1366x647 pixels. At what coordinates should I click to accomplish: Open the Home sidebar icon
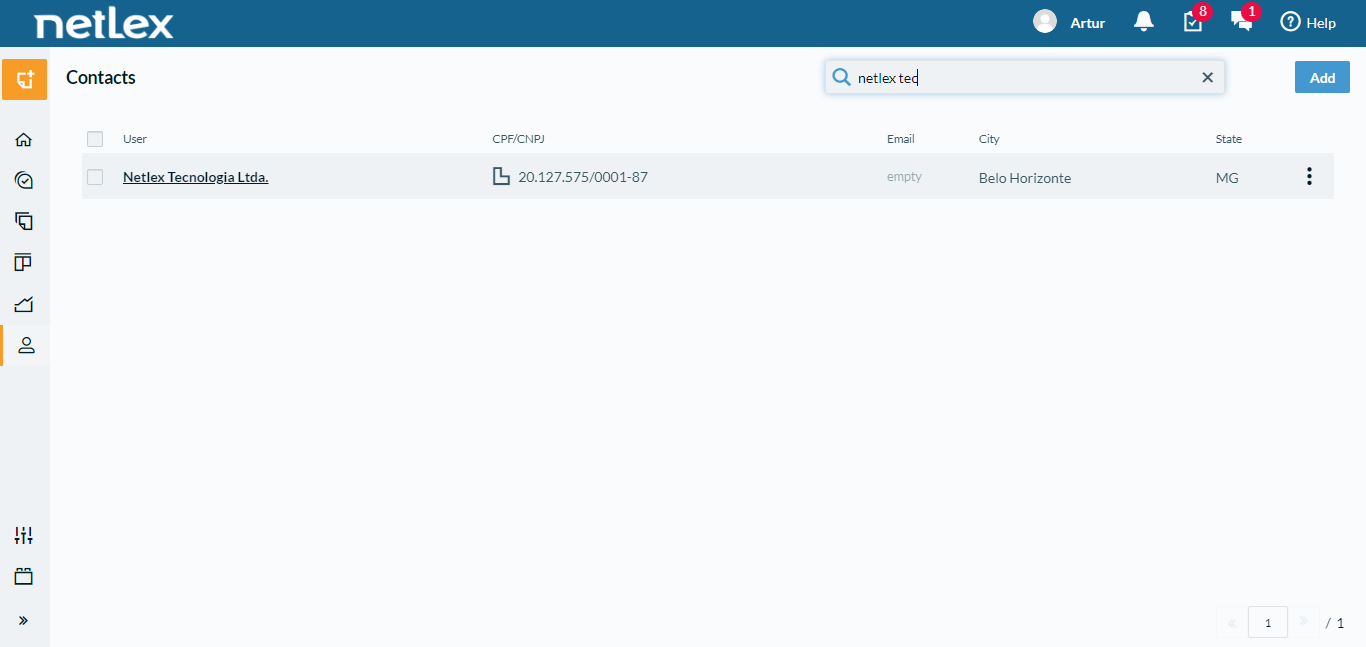coord(24,139)
